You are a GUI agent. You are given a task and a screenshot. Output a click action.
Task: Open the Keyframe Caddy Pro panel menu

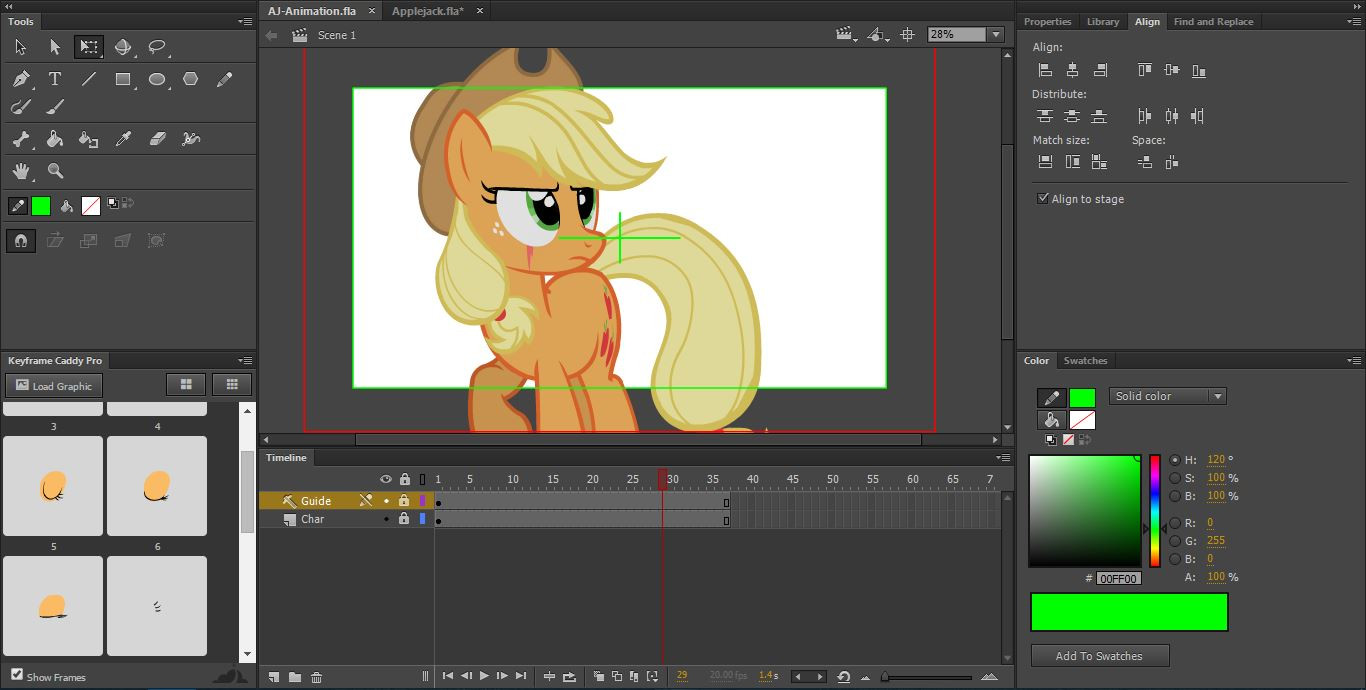(245, 360)
